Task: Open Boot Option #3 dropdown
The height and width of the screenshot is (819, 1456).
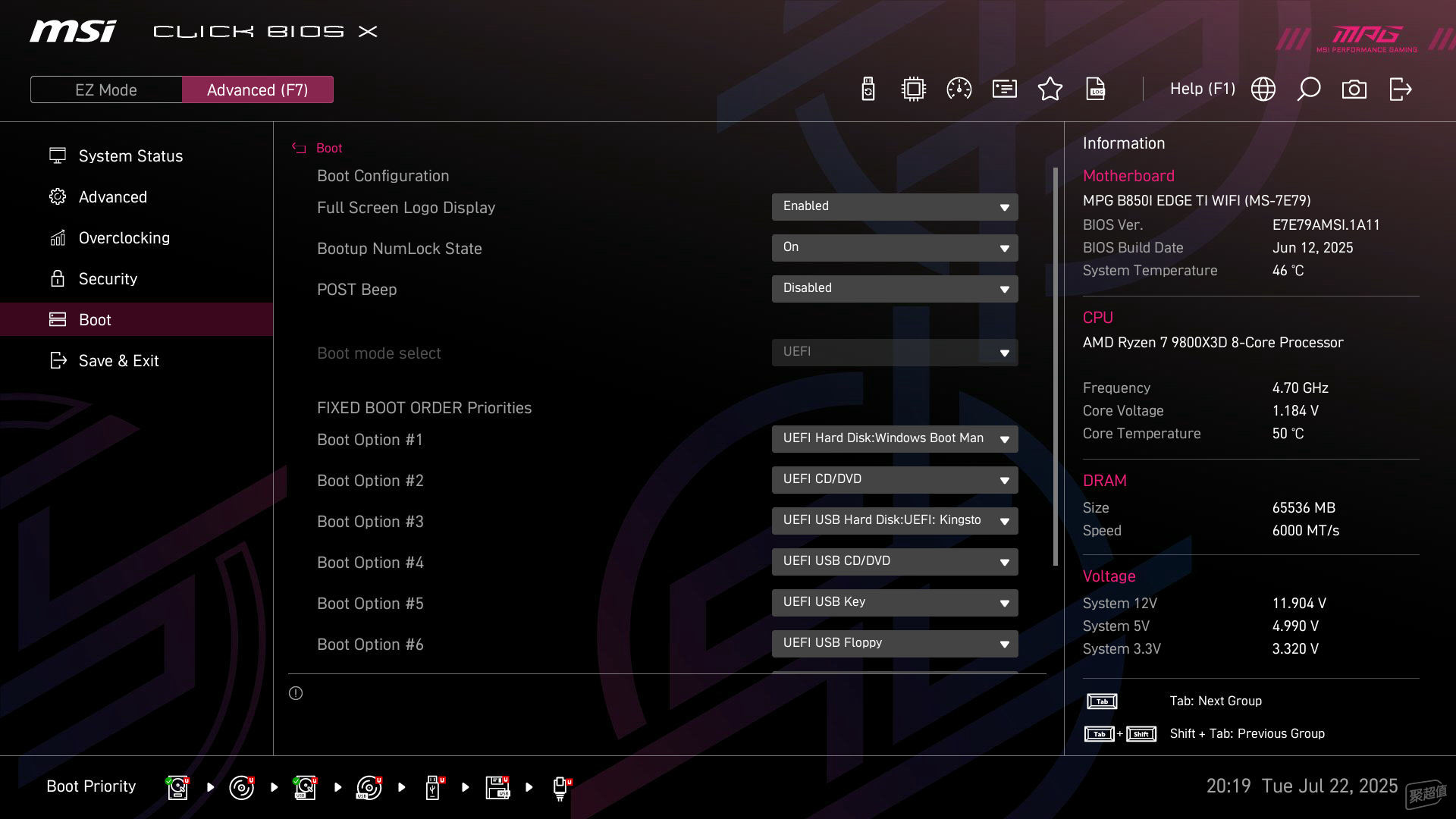Action: click(895, 521)
